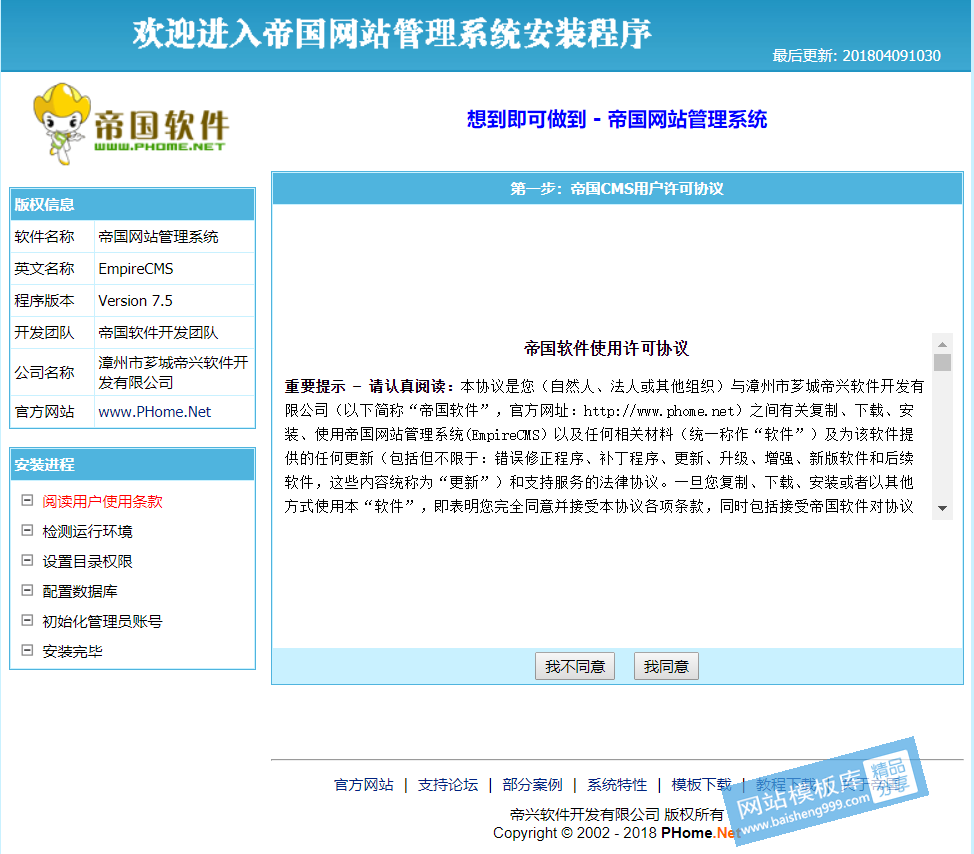The height and width of the screenshot is (854, 974).
Task: Visit the www.PHome.Net link in 版权信息 table
Action: tap(155, 412)
